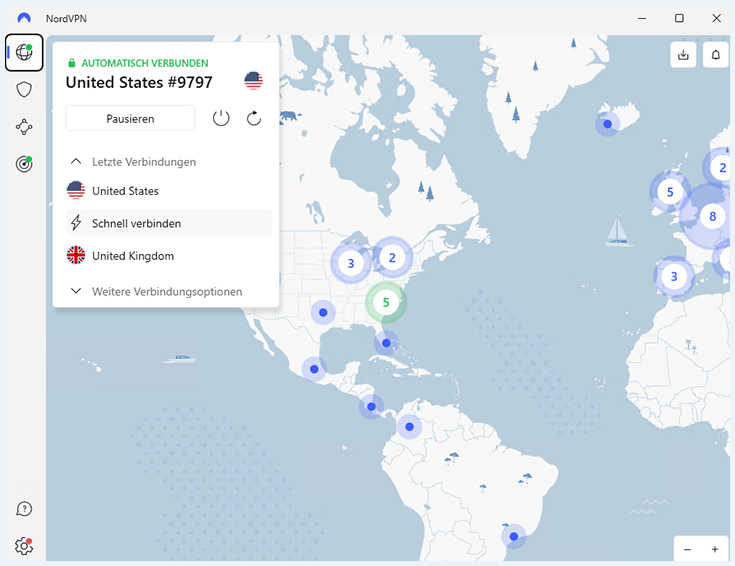The image size is (735, 566).
Task: Click the European cluster marked 8
Action: point(712,216)
